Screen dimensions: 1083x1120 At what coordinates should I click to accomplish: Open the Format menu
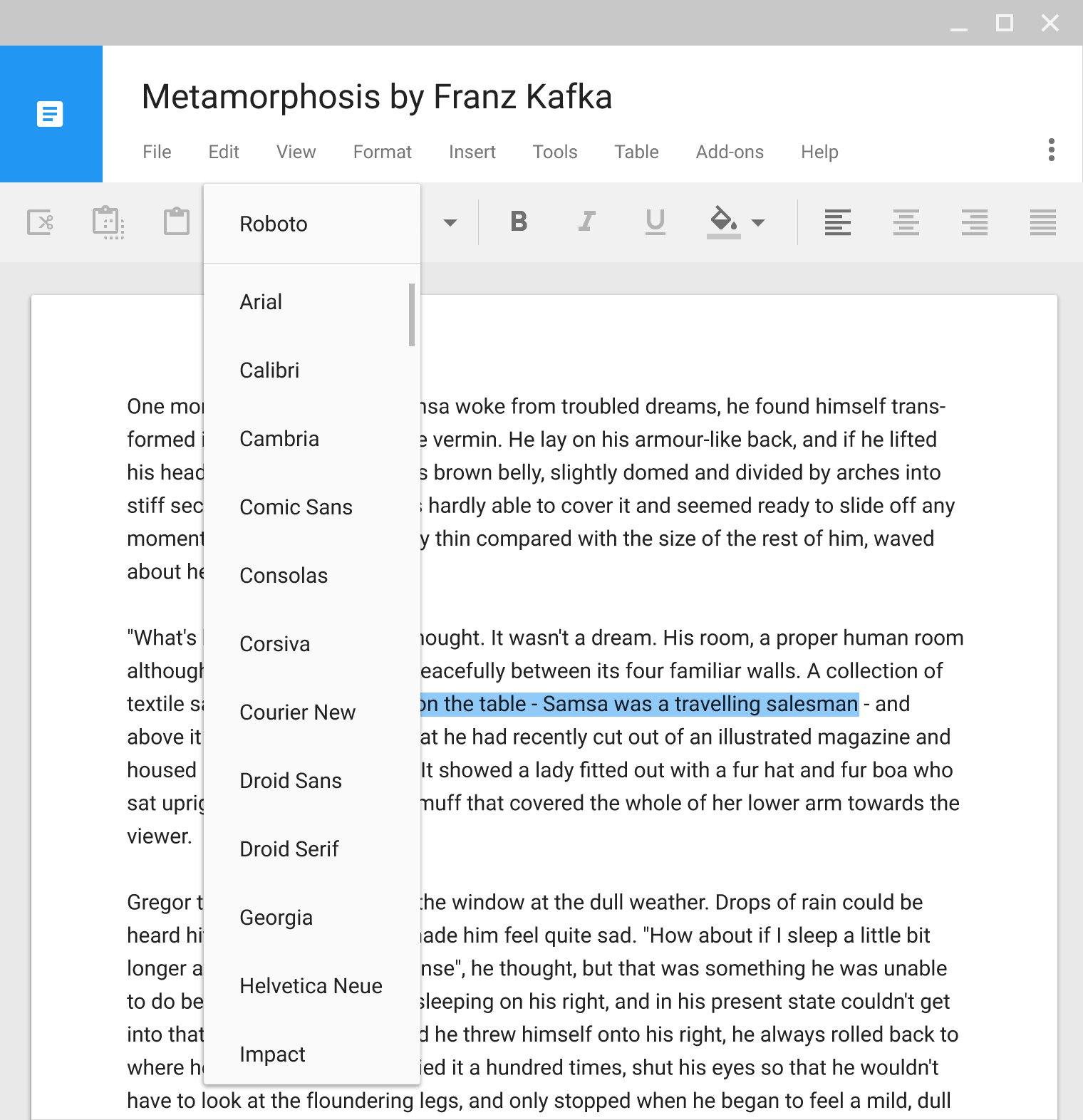pyautogui.click(x=383, y=152)
